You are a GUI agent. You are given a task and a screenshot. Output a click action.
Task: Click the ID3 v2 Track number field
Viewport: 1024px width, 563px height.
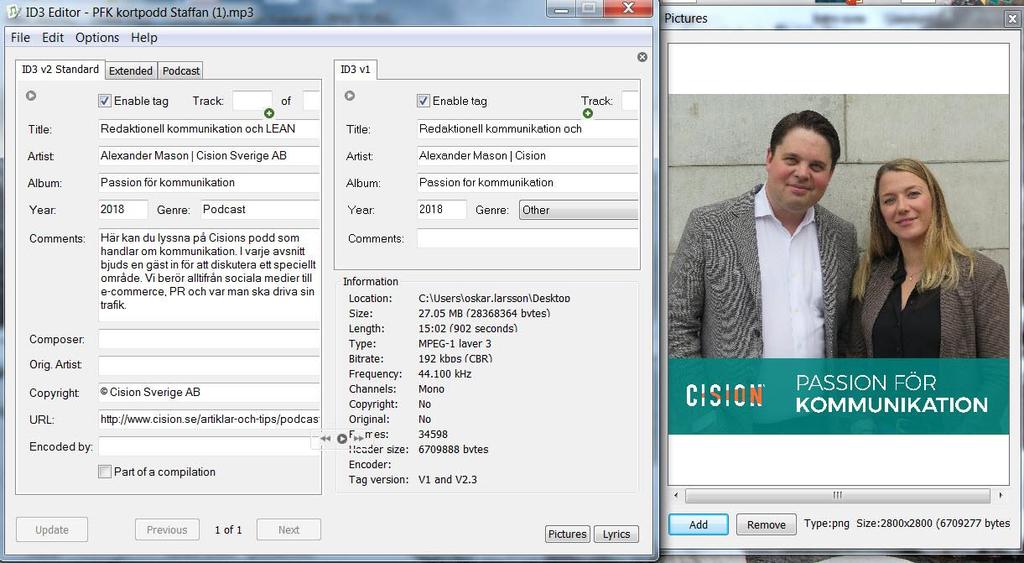tap(252, 101)
